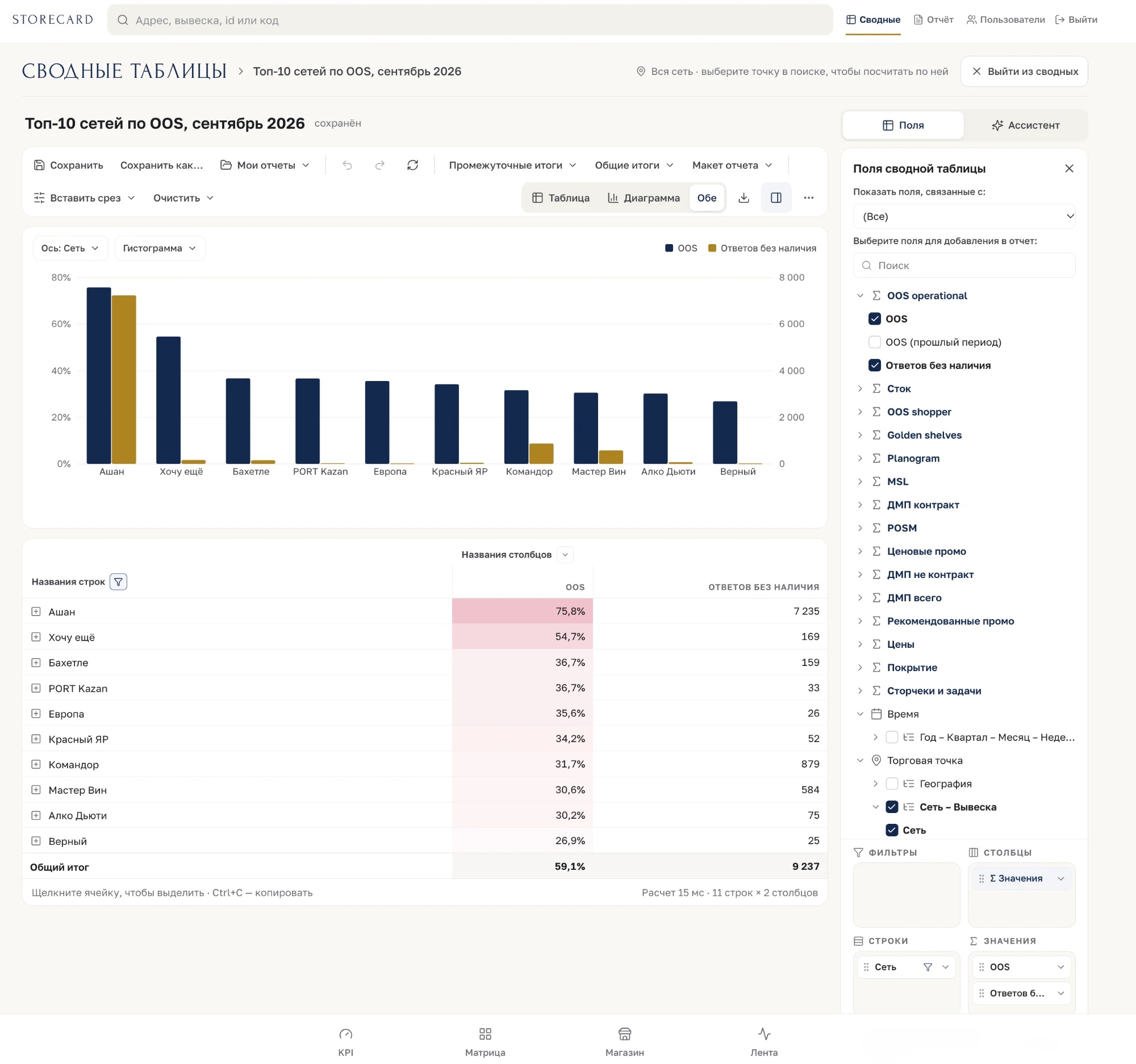Screen dimensions: 1136x1064
Task: Expand the Golden shelves field group
Action: [x=860, y=435]
